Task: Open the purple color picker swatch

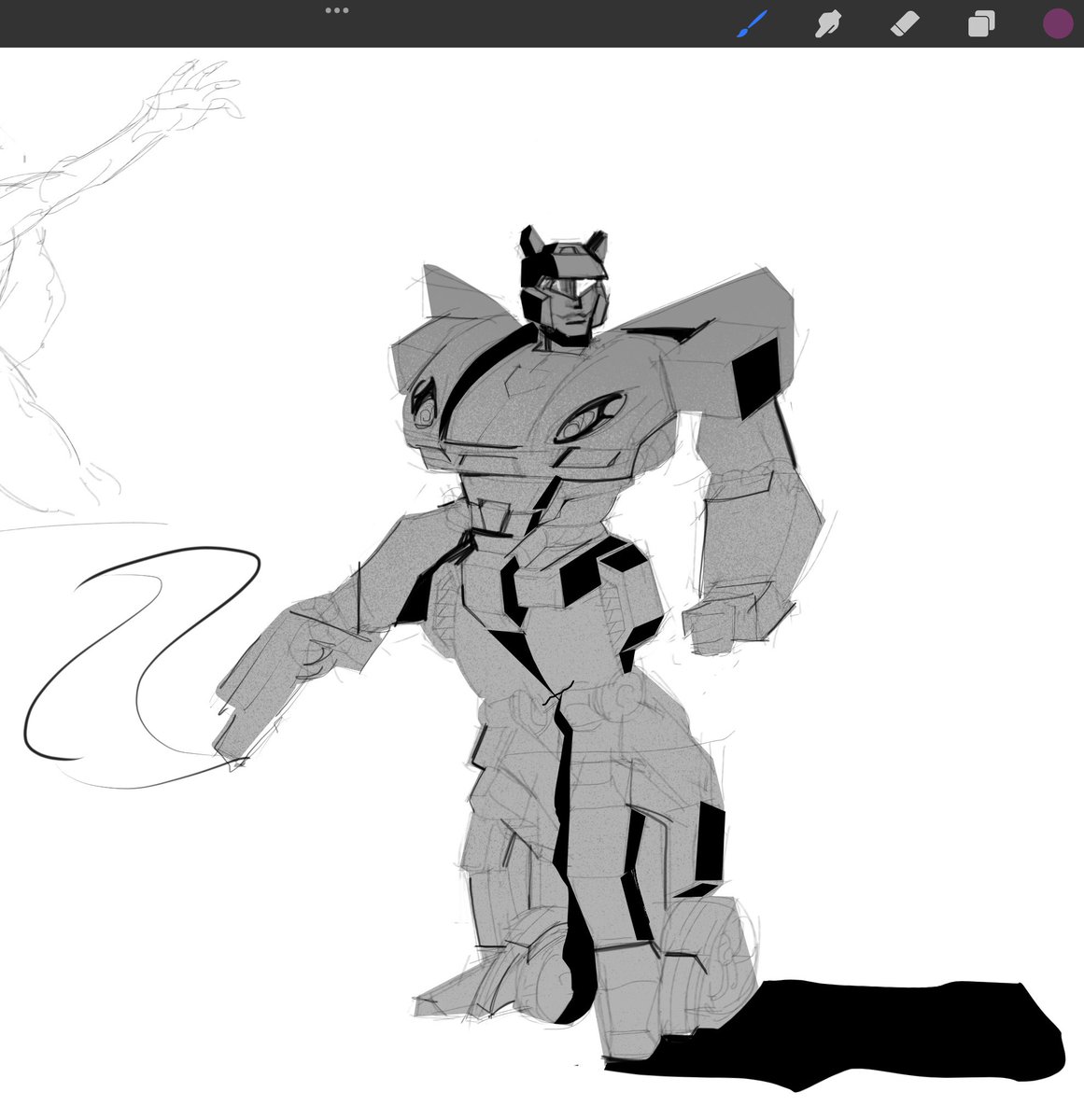Action: coord(1058,24)
